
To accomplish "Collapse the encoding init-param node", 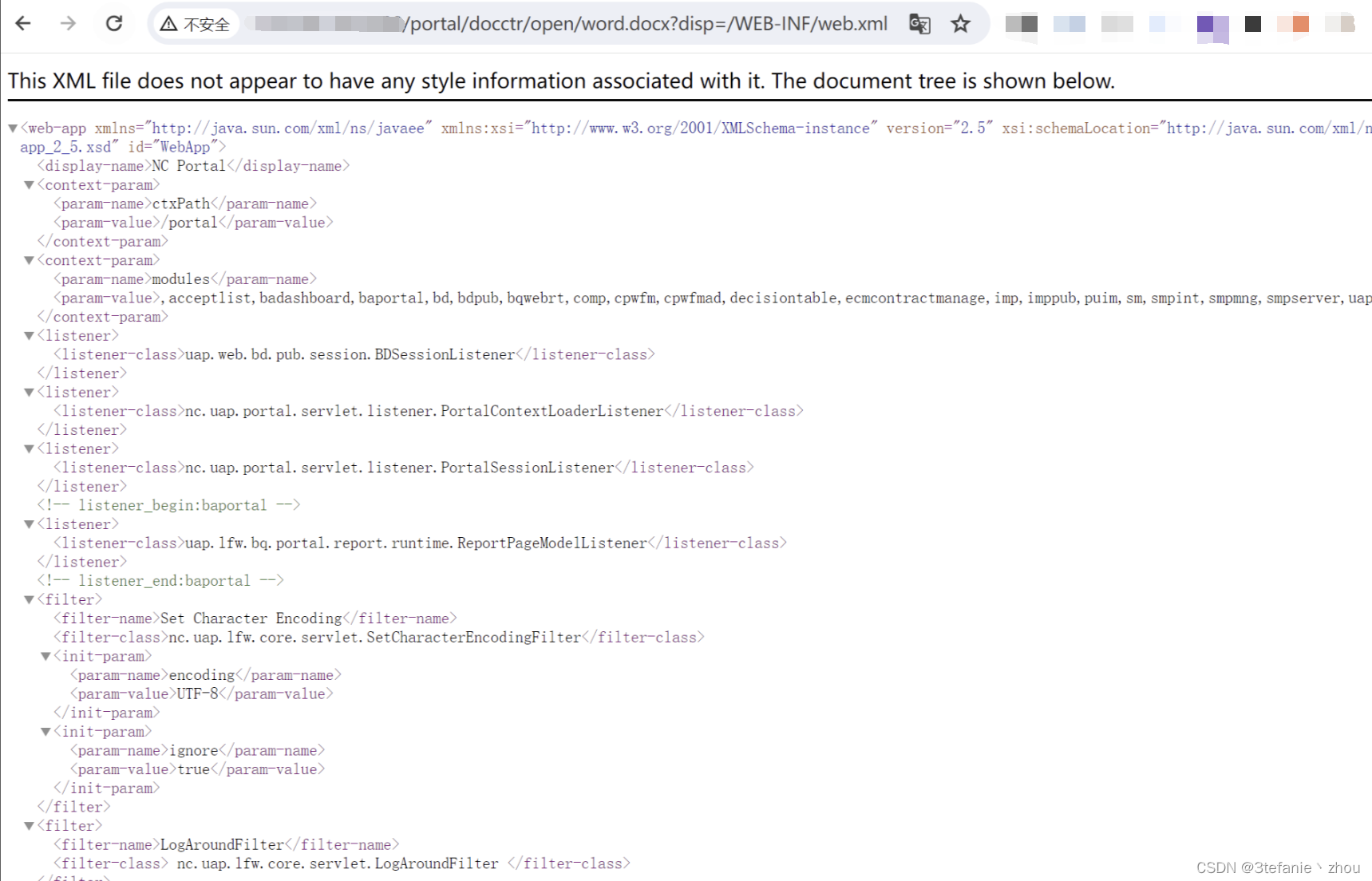I will click(45, 657).
